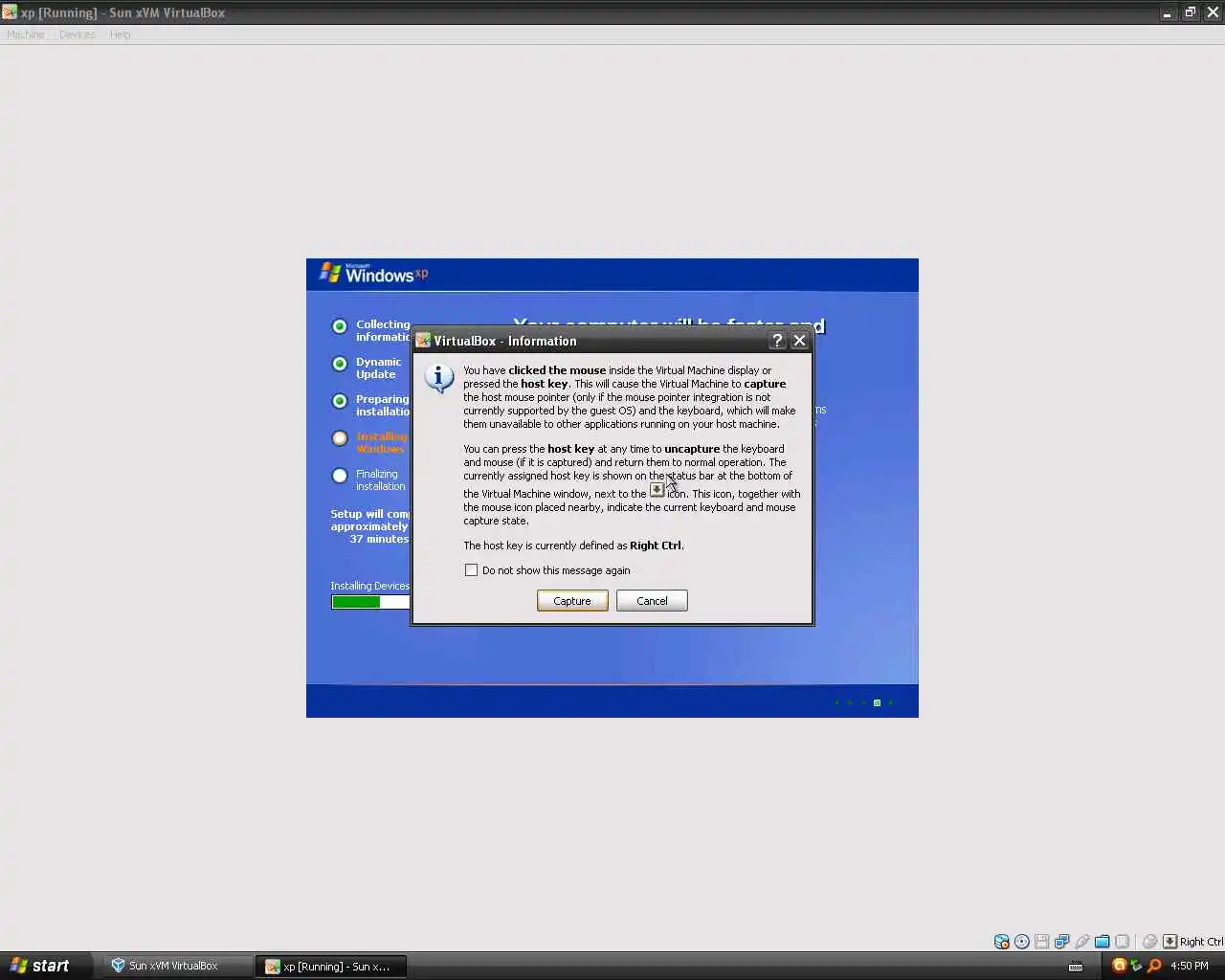Viewport: 1225px width, 980px height.
Task: Minimize the xp VirtualBox window
Action: pyautogui.click(x=1167, y=12)
